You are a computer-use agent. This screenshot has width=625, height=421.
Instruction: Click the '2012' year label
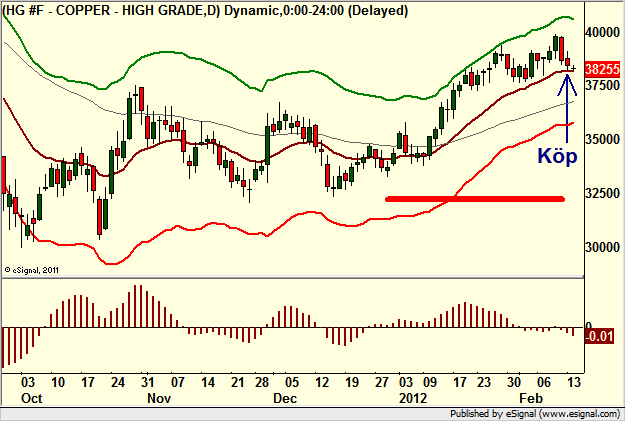pos(413,398)
